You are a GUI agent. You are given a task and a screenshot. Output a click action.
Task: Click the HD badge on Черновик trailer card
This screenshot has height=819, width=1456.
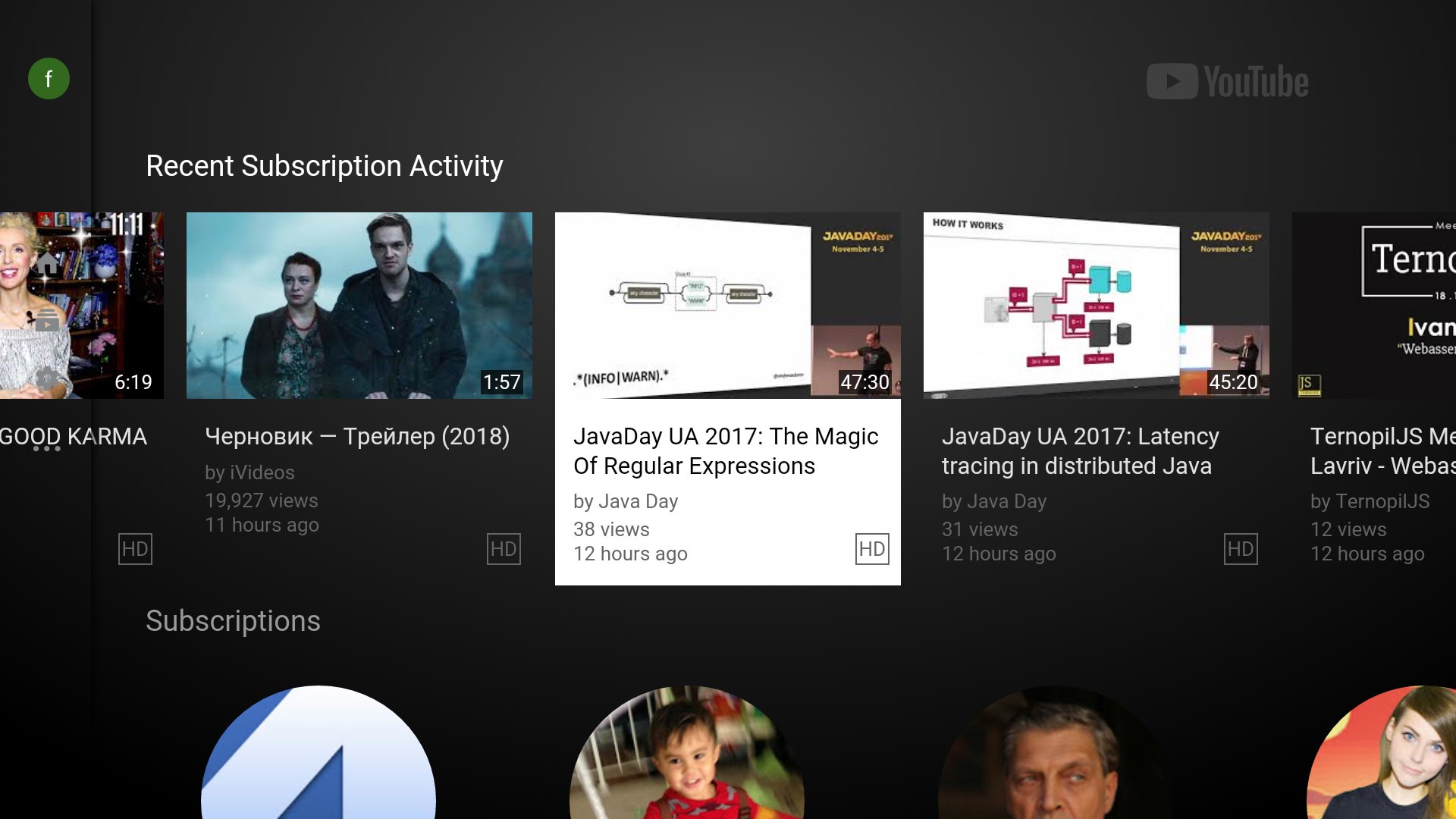point(504,549)
